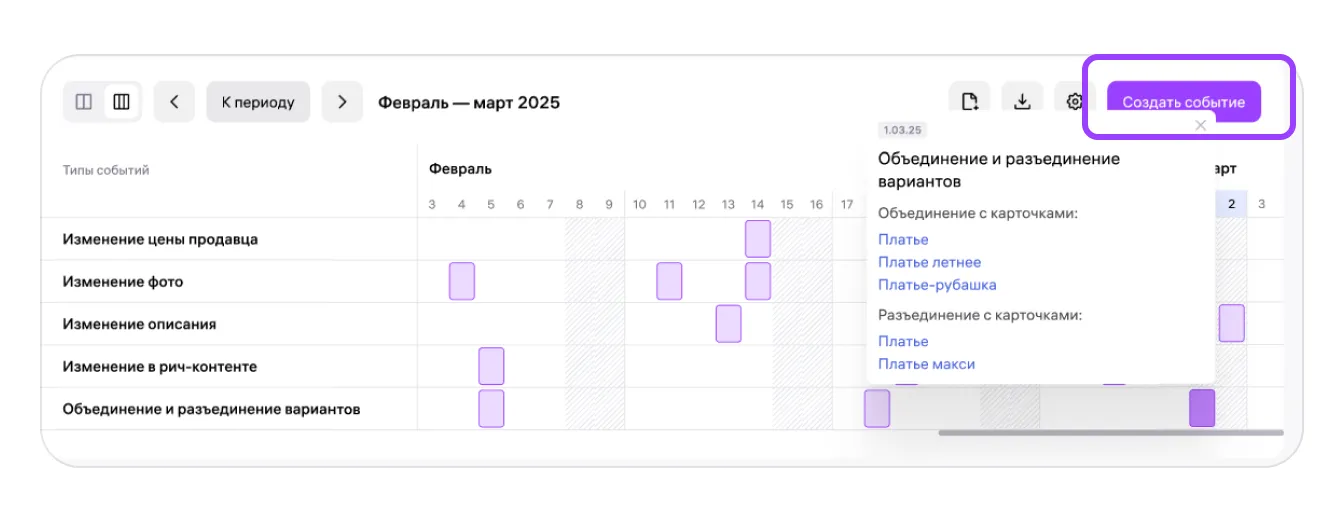This screenshot has height=522, width=1344.
Task: Click 'Создать событие' button
Action: pyautogui.click(x=1183, y=102)
